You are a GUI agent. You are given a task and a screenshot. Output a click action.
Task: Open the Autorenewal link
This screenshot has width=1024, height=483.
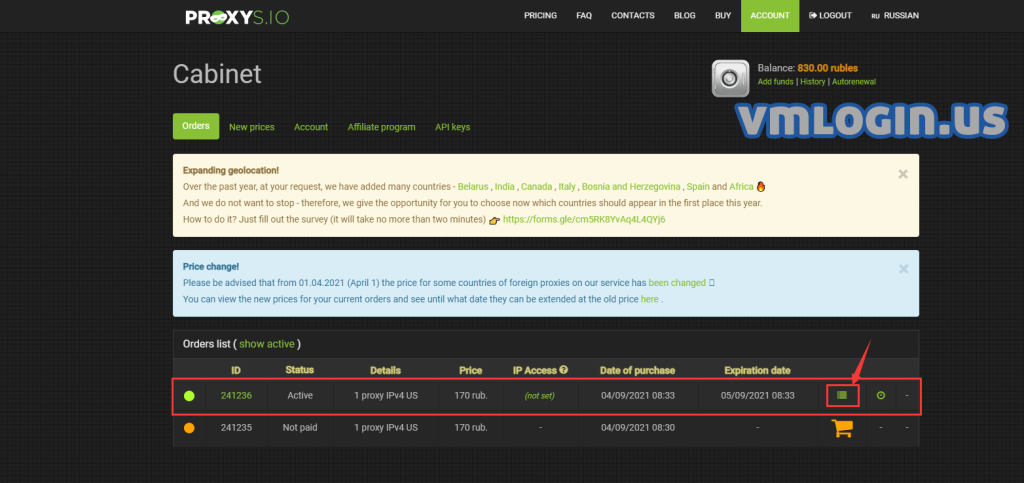point(854,82)
